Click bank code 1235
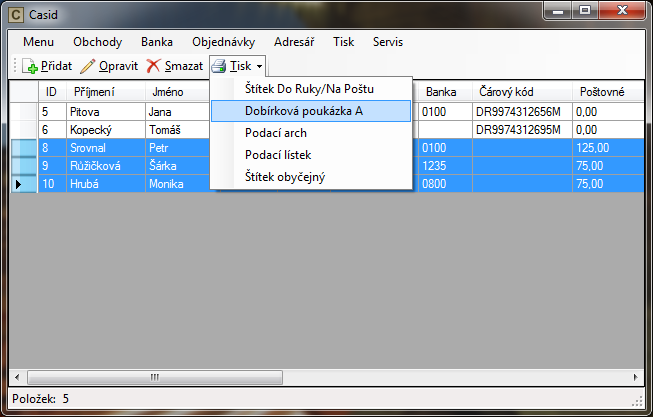The image size is (653, 417). pos(445,166)
